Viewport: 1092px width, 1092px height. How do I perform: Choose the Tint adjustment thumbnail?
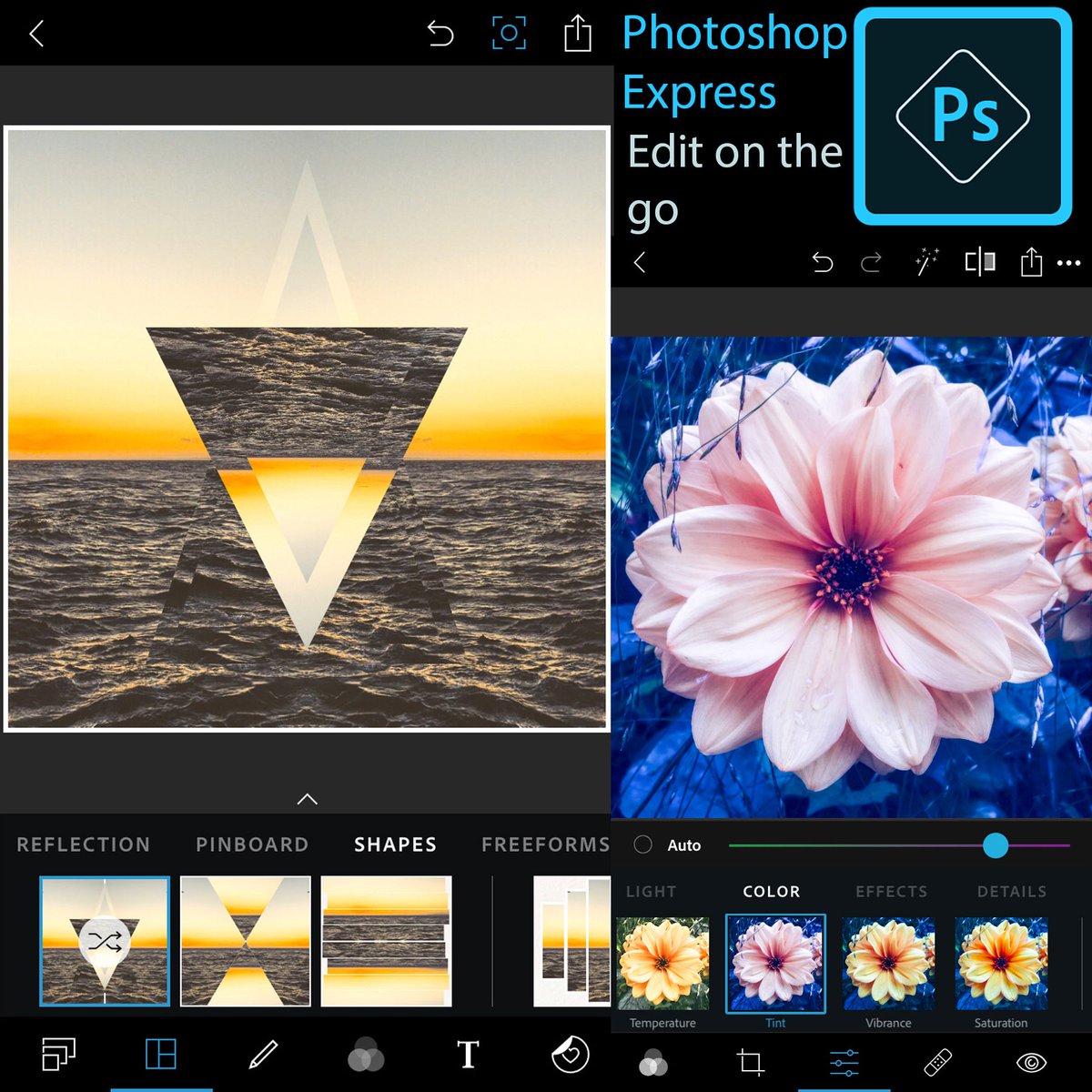pos(775,964)
